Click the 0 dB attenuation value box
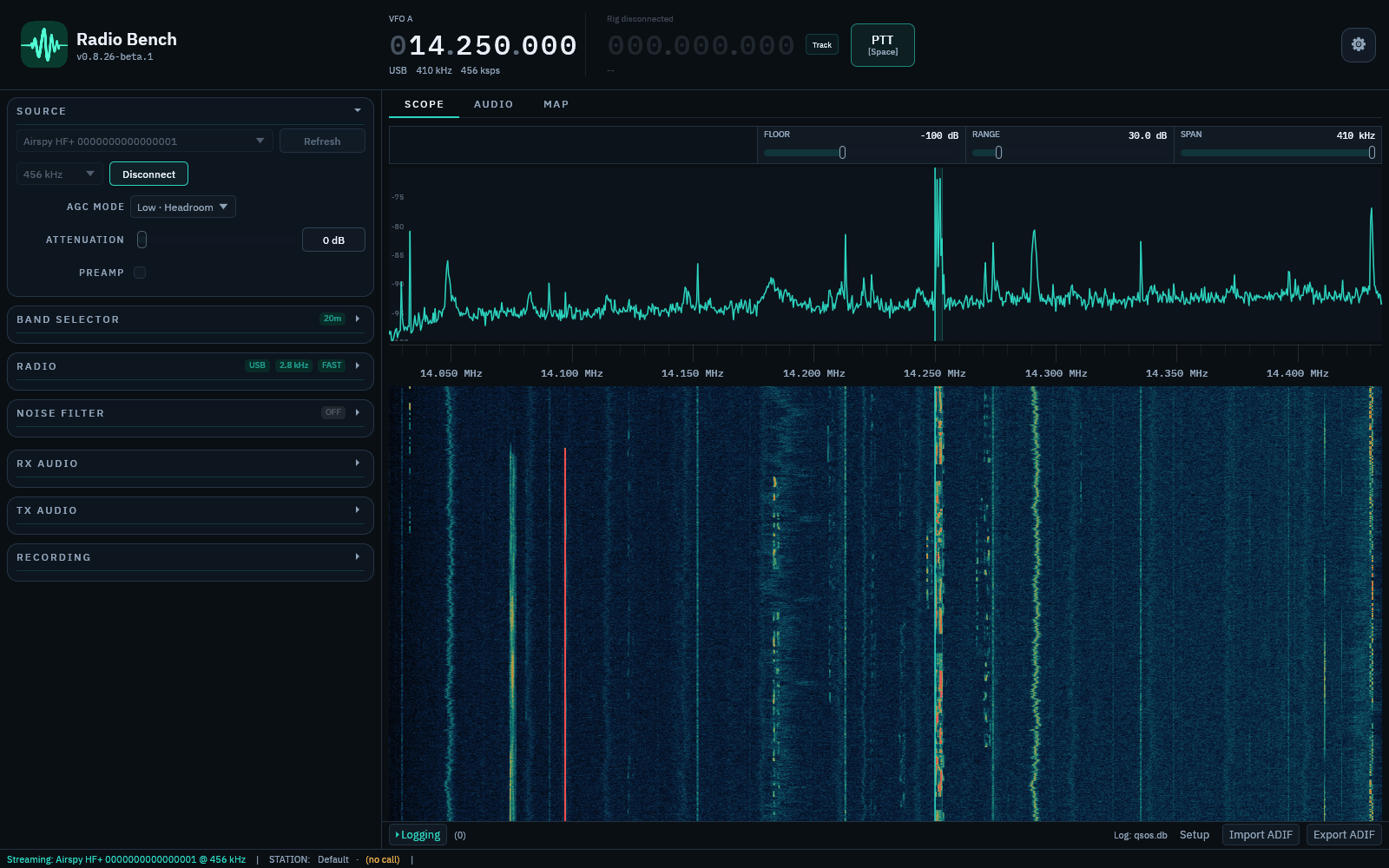 pos(333,240)
